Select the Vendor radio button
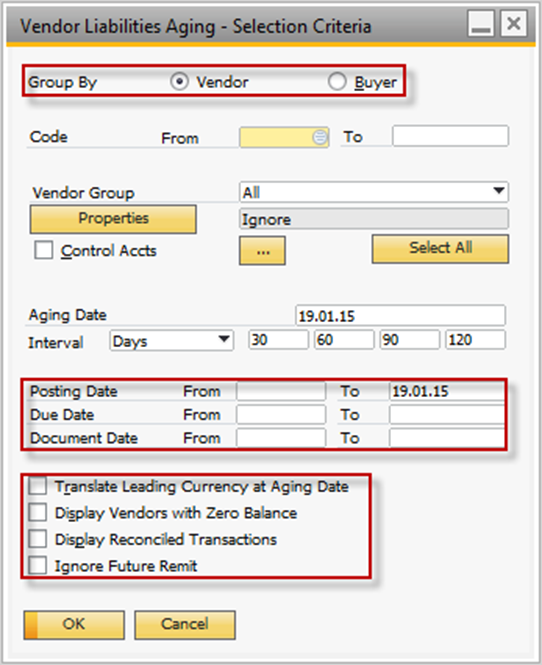542x665 pixels. [179, 81]
